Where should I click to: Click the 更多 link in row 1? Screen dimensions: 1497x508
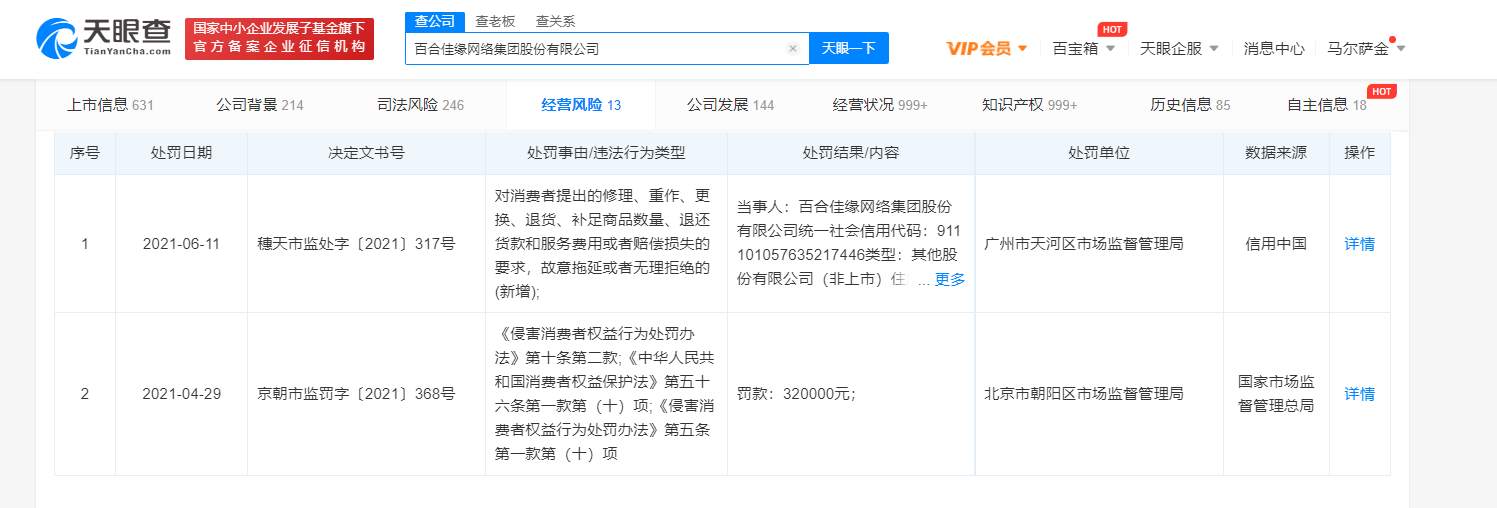click(x=950, y=280)
